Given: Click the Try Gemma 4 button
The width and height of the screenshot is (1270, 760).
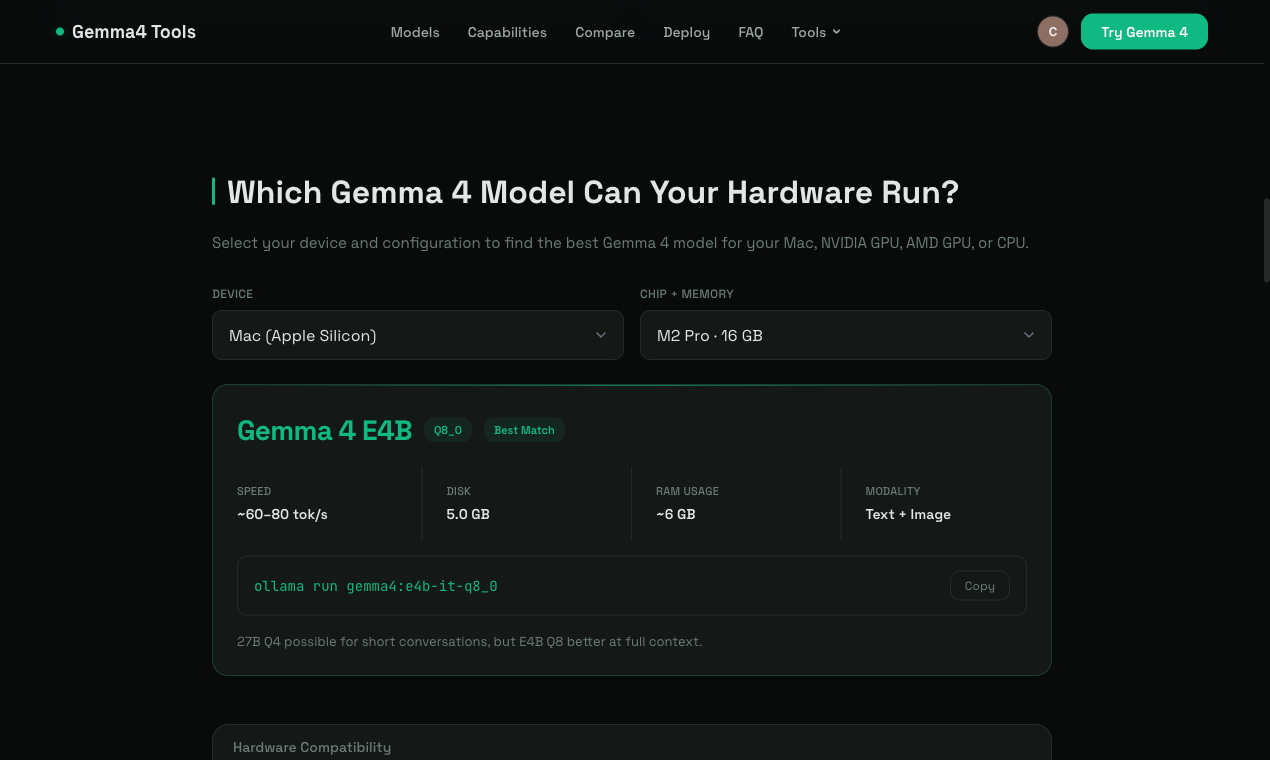Looking at the screenshot, I should (1144, 31).
